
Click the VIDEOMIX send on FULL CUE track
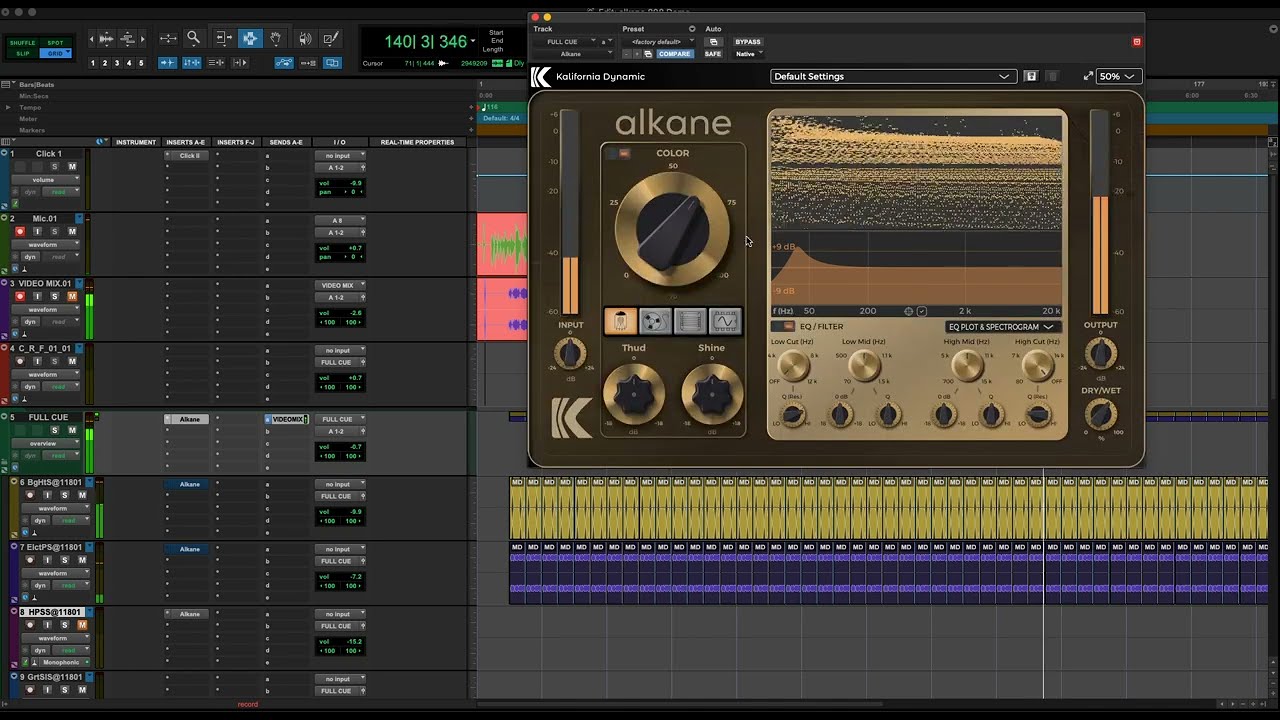tap(288, 419)
